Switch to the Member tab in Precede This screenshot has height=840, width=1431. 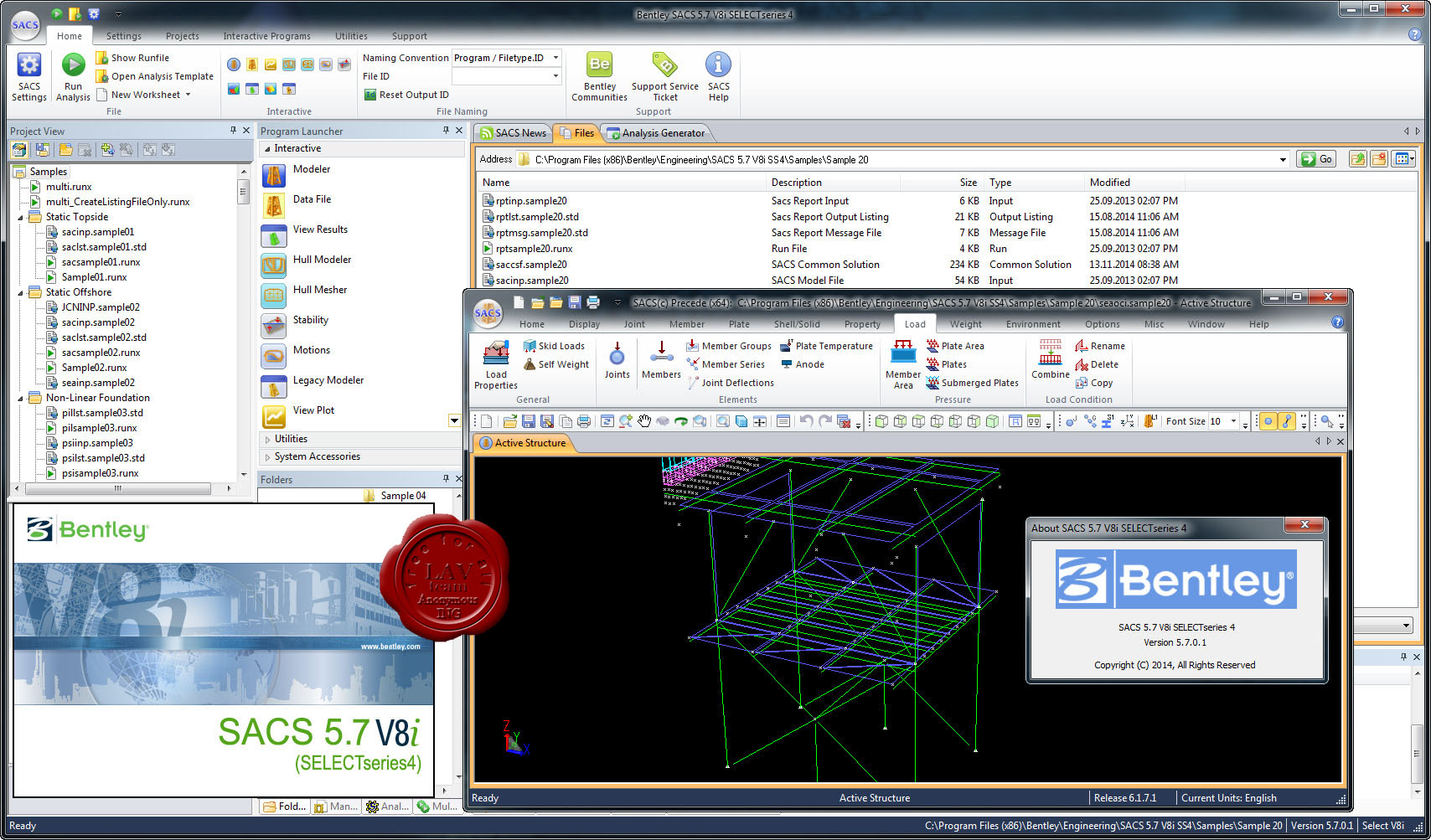[686, 324]
